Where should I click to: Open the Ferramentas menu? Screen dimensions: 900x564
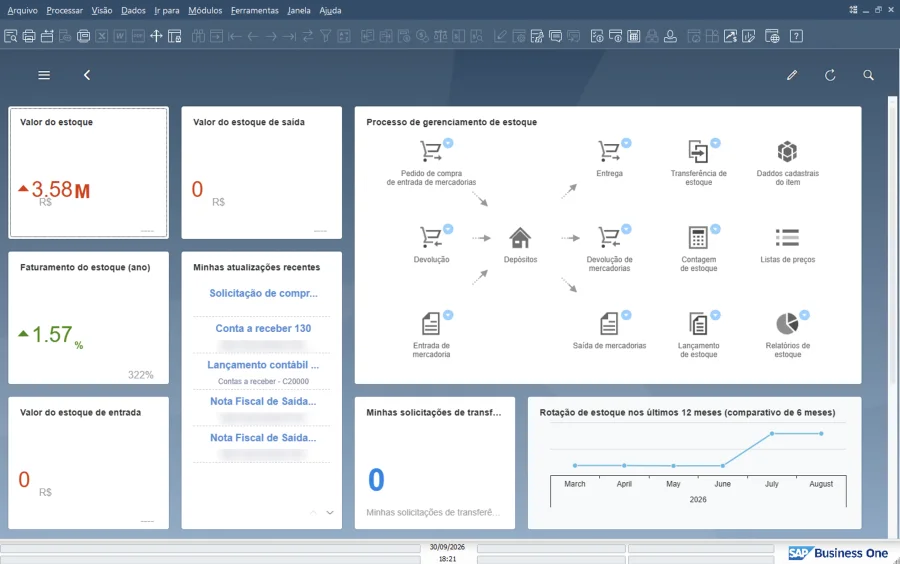point(254,10)
